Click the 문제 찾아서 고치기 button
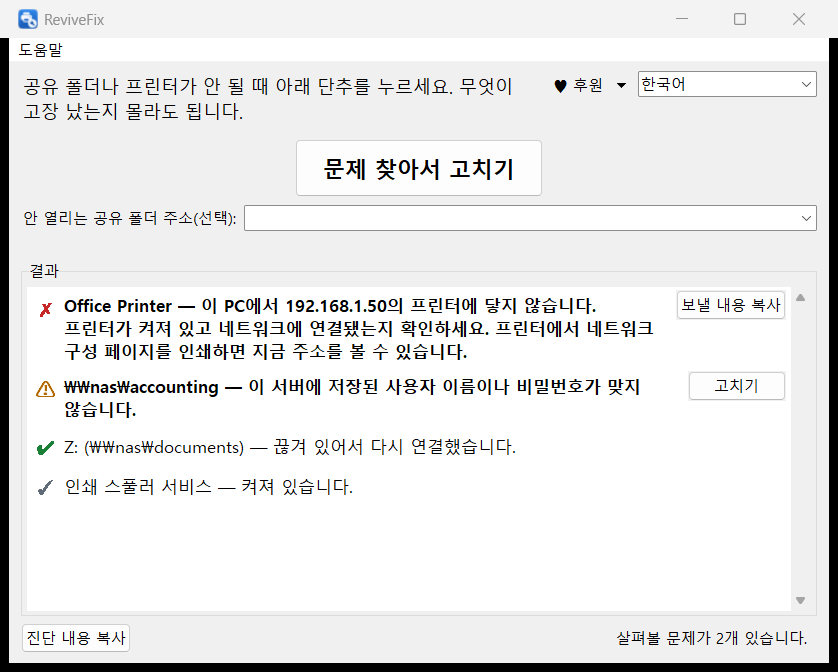Screen dimensions: 838x672 click(x=418, y=168)
